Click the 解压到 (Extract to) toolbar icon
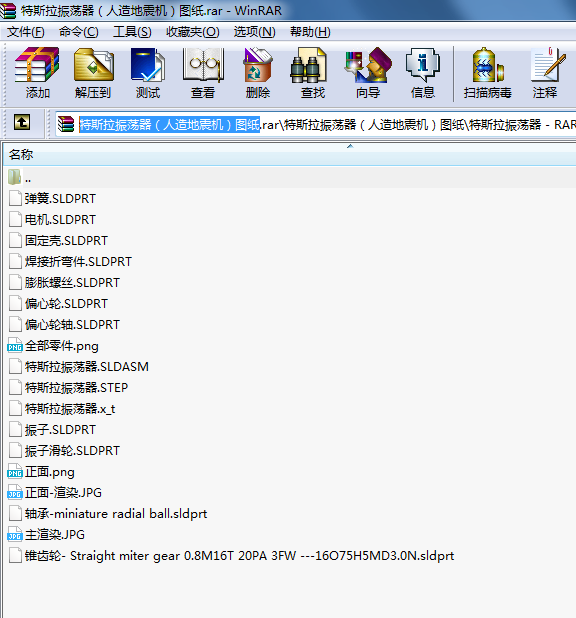The image size is (576, 618). pos(93,65)
